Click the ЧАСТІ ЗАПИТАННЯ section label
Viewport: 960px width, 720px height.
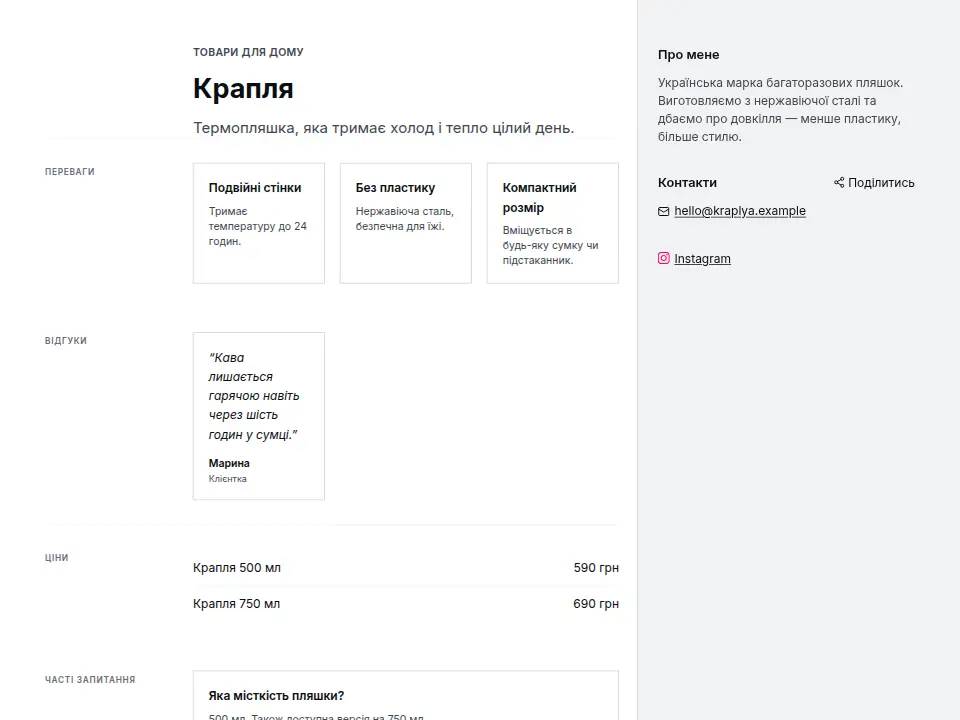click(x=90, y=680)
